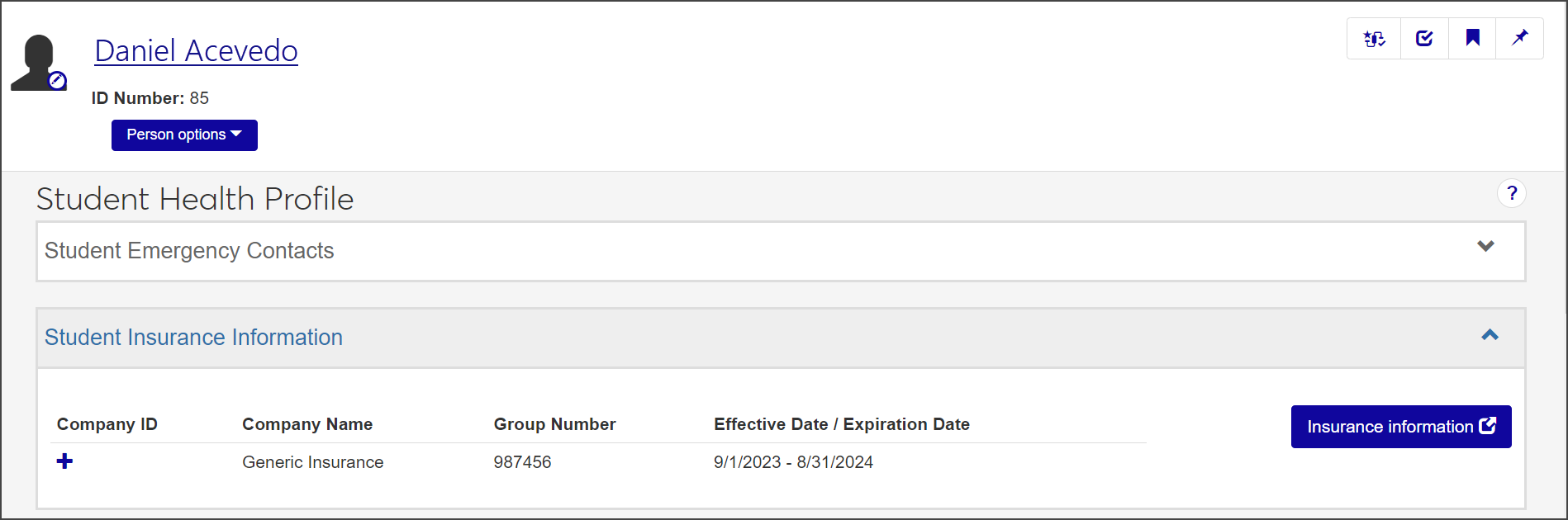Click the Insurance information button
Image resolution: width=1568 pixels, height=520 pixels.
pyautogui.click(x=1400, y=427)
